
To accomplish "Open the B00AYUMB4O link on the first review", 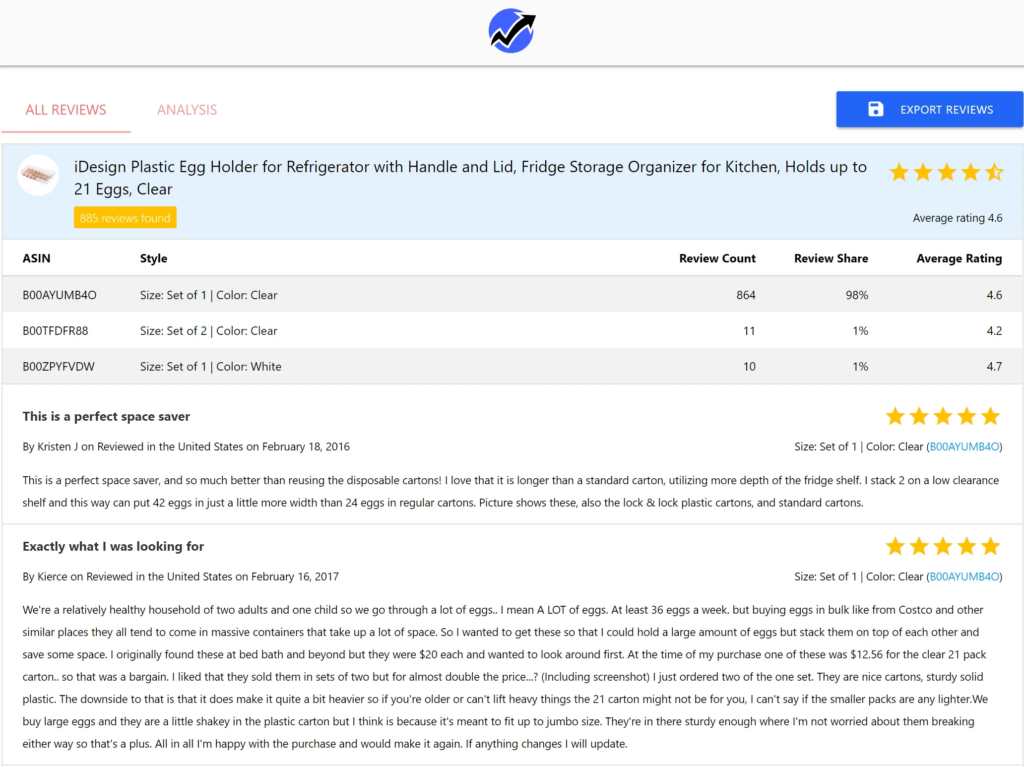I will point(963,447).
